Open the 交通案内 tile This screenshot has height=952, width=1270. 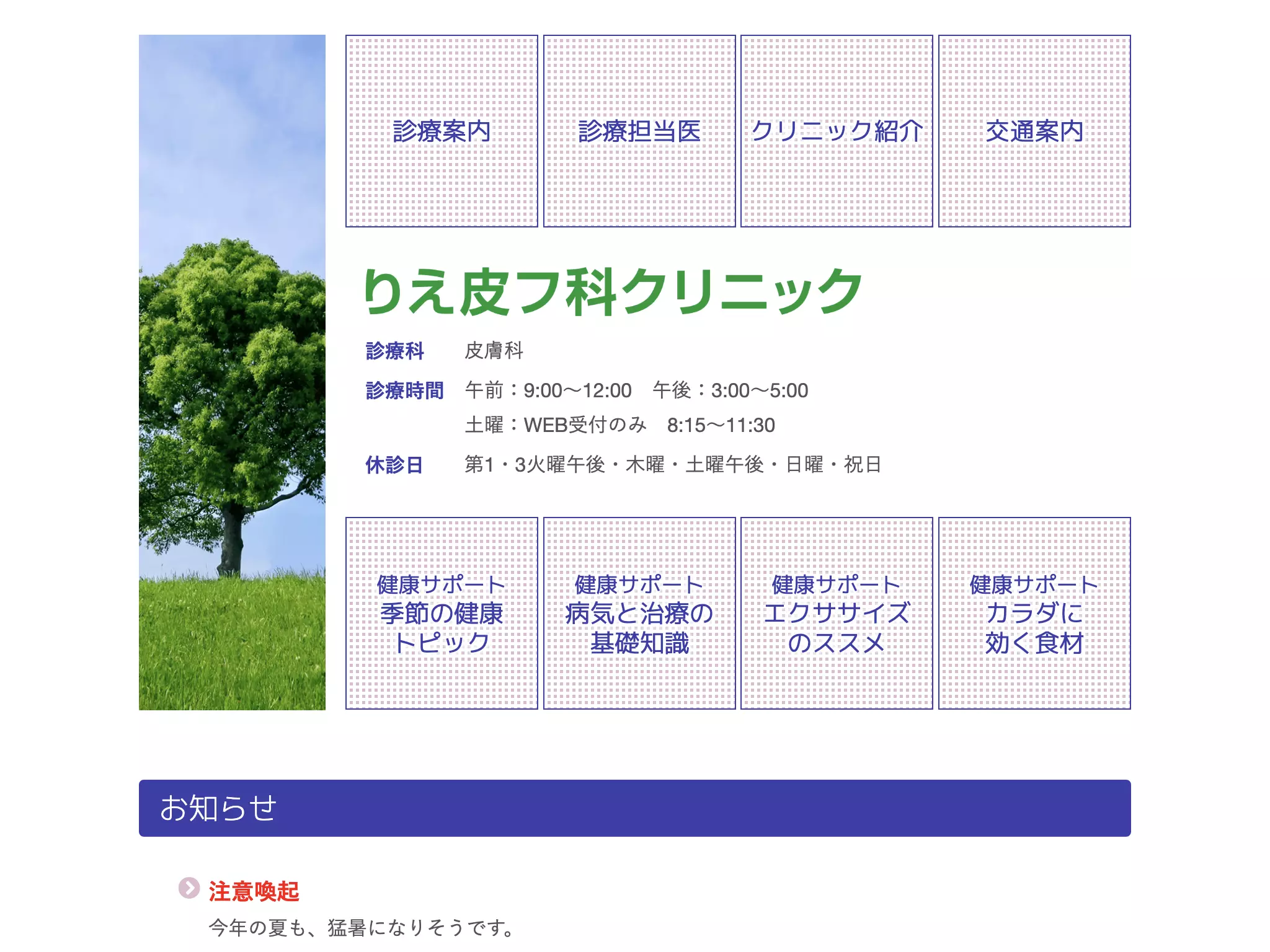[x=1034, y=131]
